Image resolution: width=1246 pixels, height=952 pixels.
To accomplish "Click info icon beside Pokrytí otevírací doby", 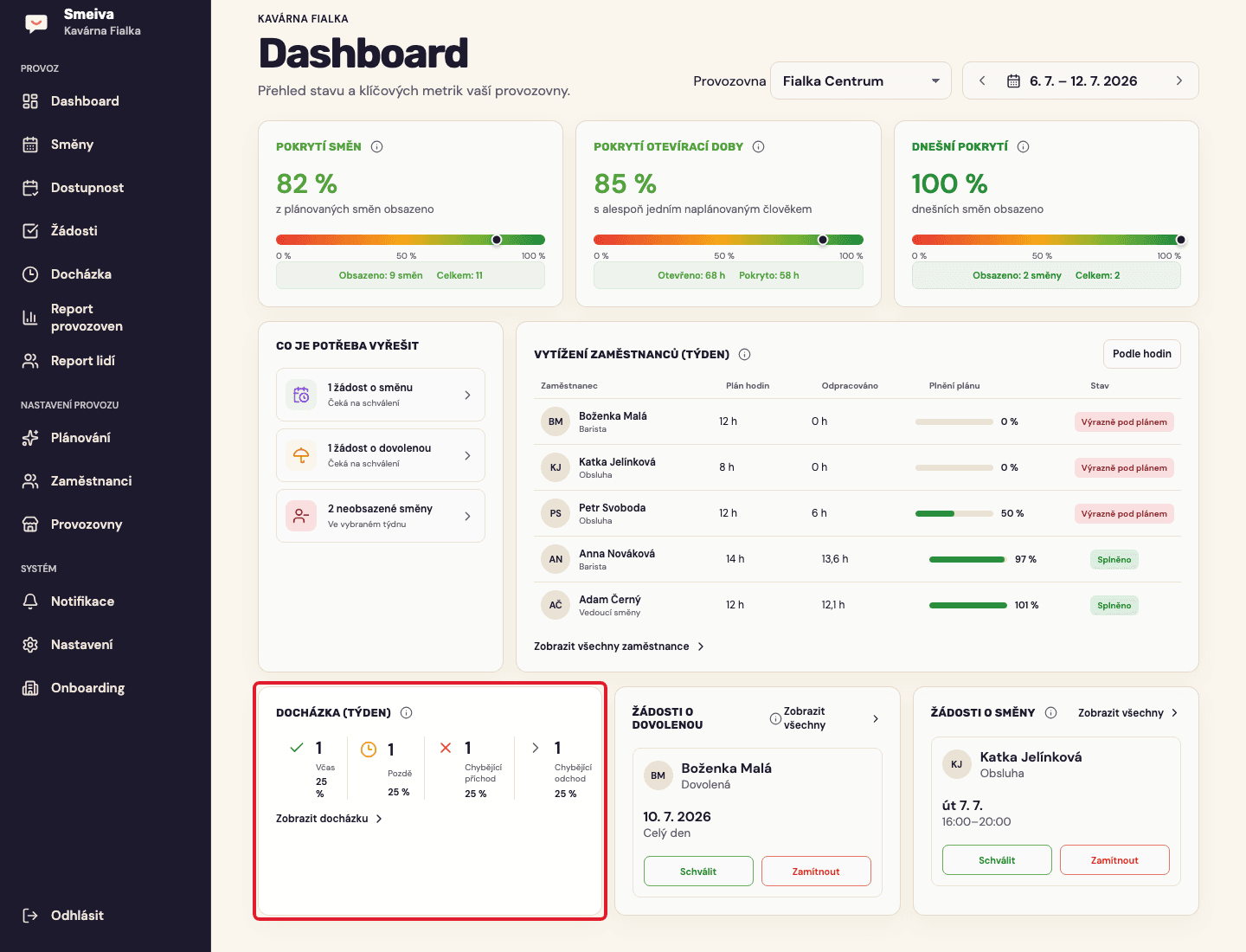I will (759, 147).
